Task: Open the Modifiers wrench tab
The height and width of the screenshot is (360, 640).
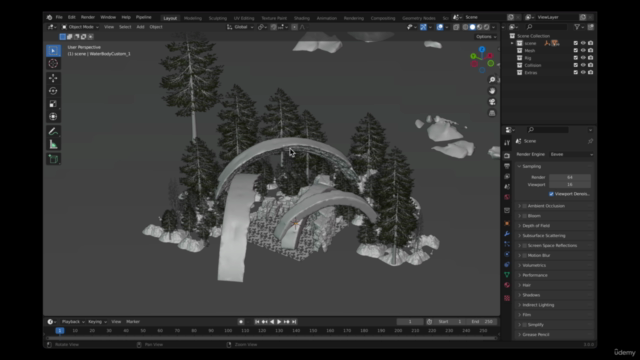Action: (507, 234)
